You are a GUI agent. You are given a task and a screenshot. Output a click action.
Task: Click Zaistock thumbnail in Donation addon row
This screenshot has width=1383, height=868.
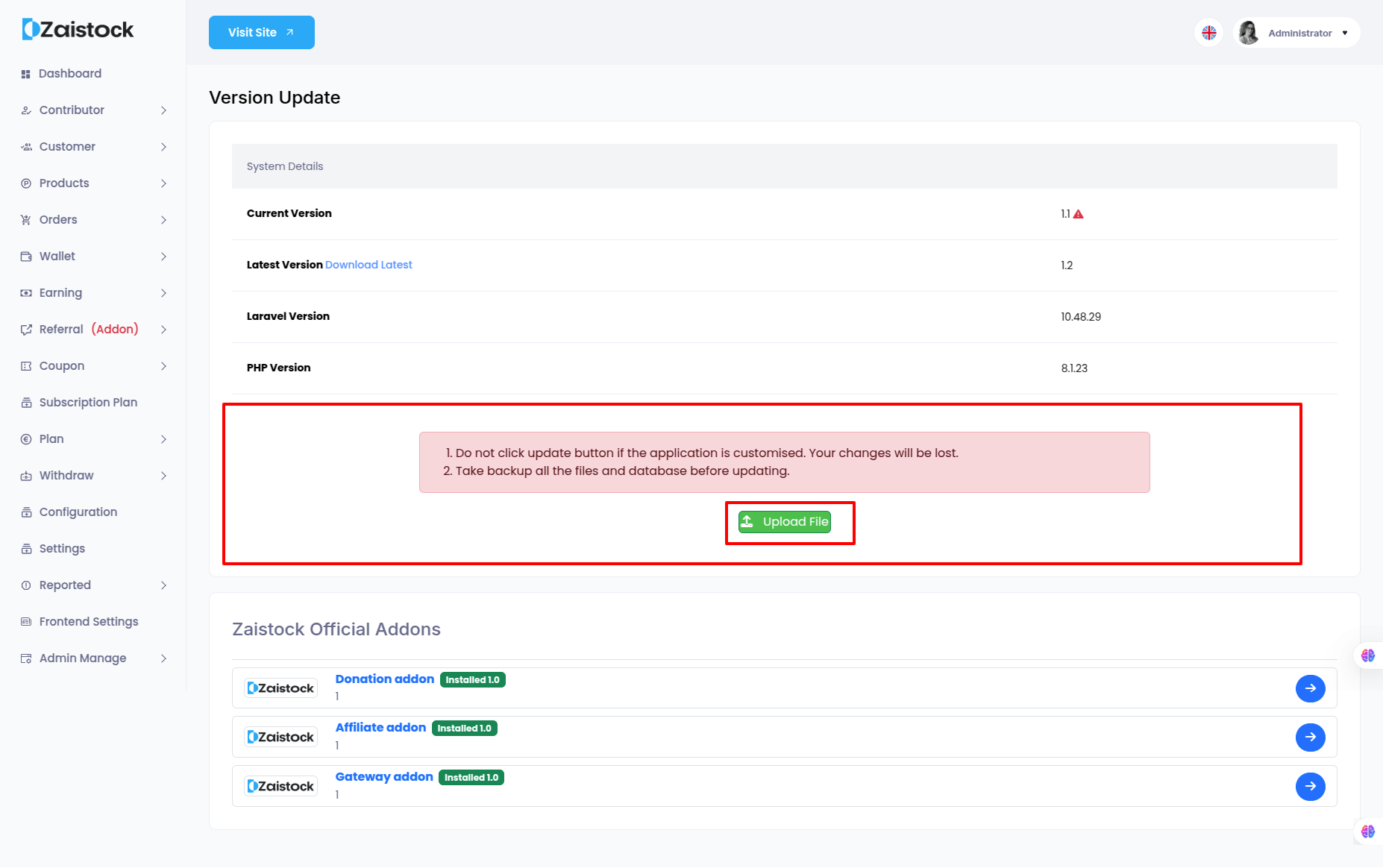(280, 688)
